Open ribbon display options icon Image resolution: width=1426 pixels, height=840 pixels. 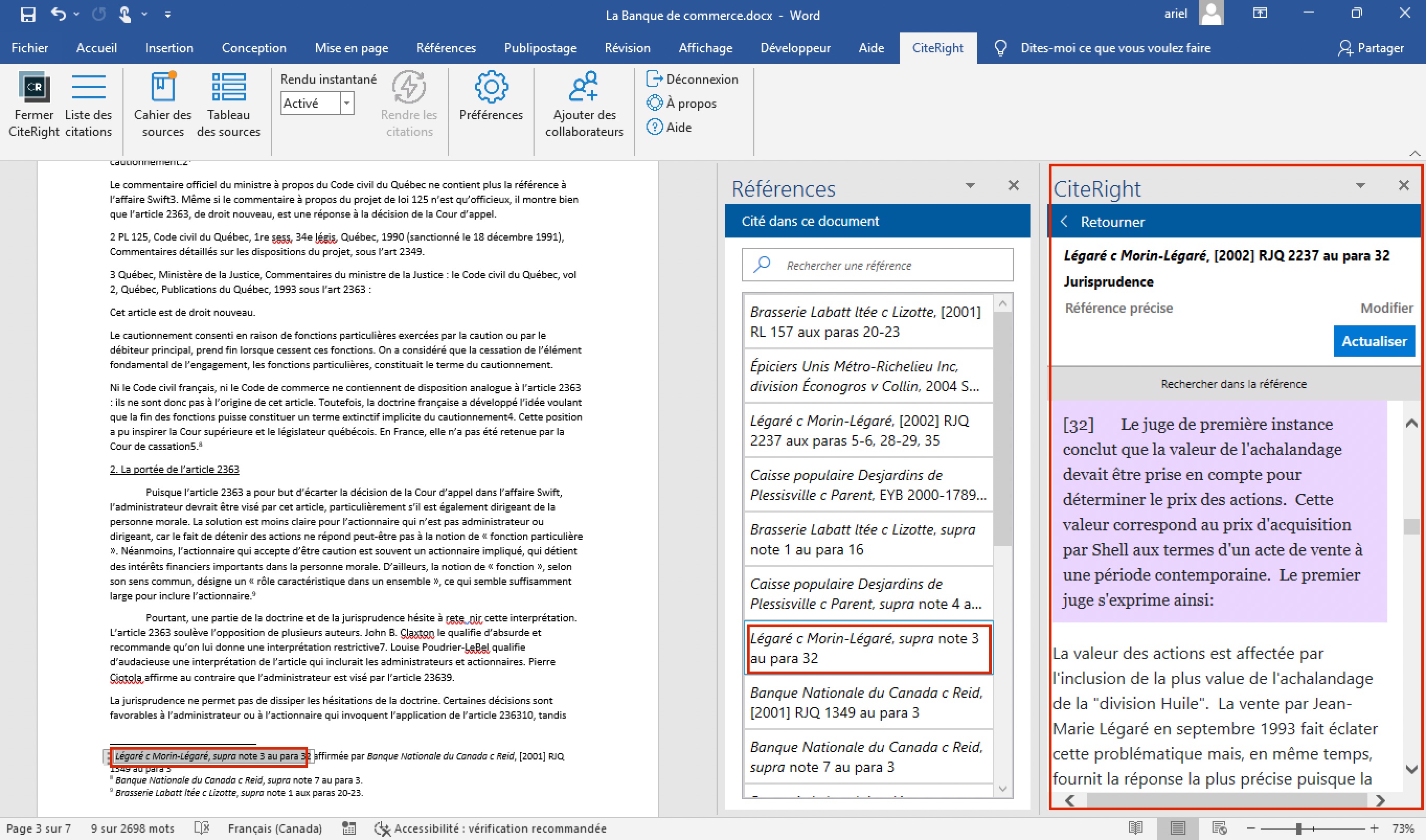pyautogui.click(x=1260, y=13)
